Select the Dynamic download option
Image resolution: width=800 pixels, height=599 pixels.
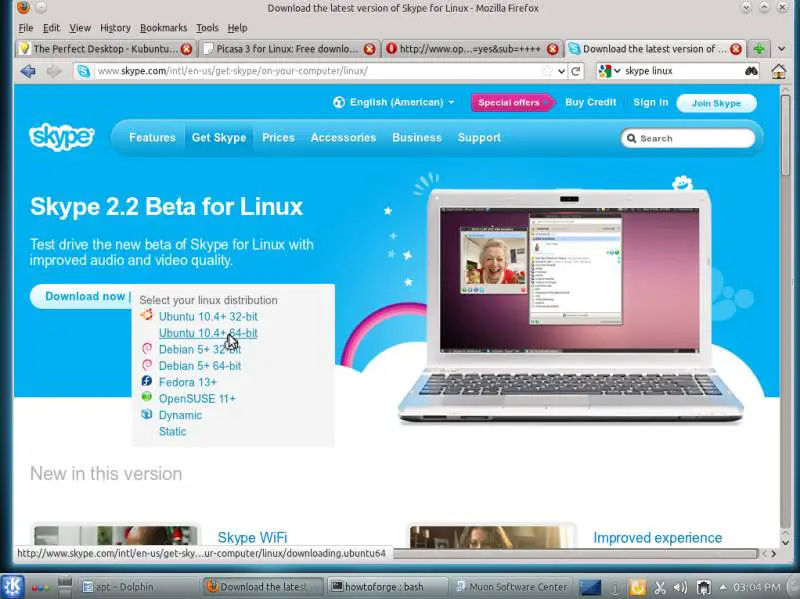[x=180, y=415]
